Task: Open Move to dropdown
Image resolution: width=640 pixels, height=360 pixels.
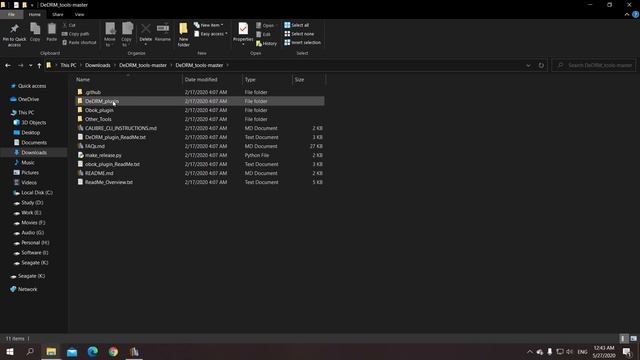Action: [x=110, y=35]
